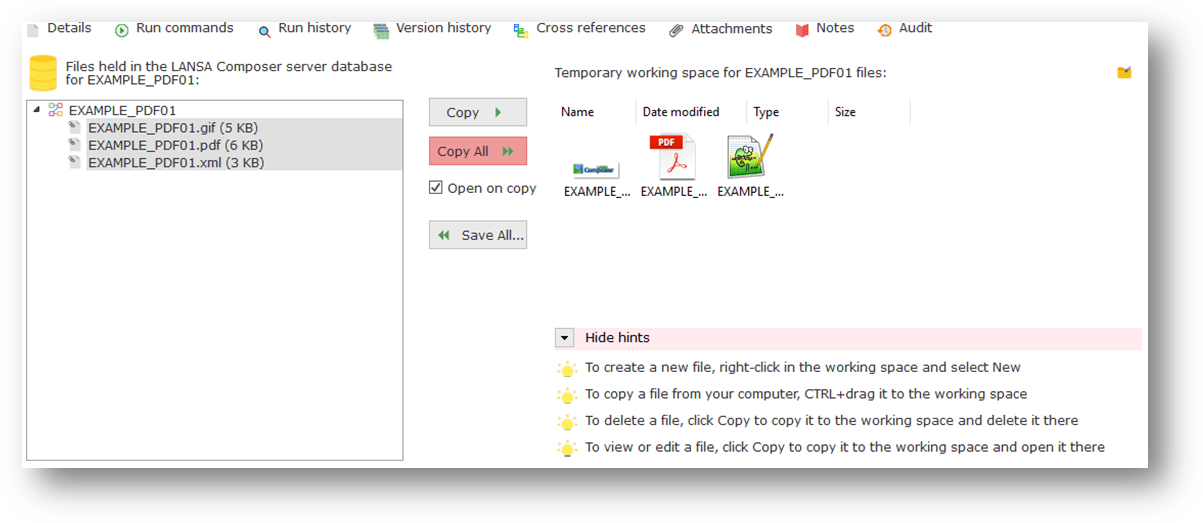
Task: Click the Run history magnifier icon
Action: click(x=265, y=31)
